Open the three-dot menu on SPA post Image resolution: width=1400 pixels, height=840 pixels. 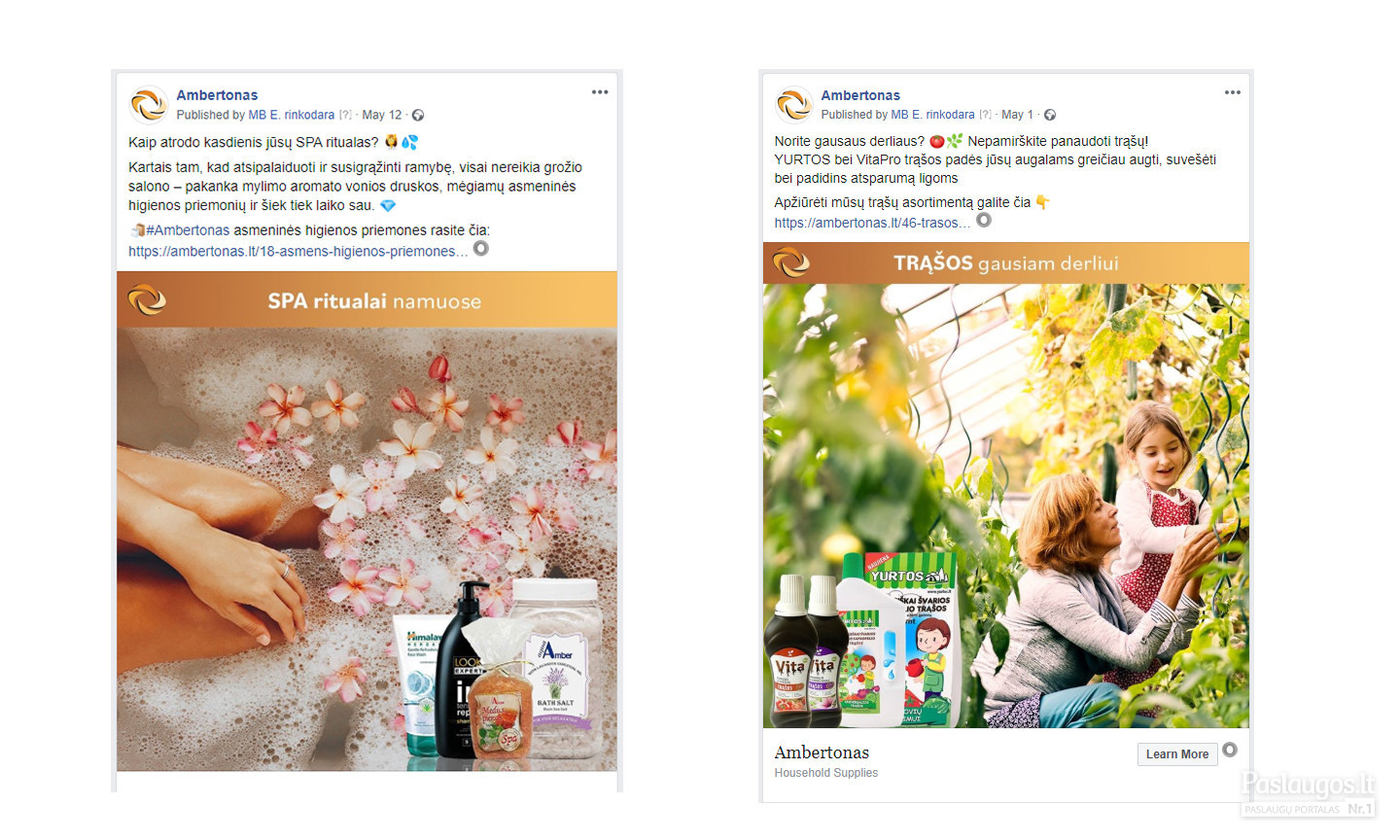click(x=600, y=92)
